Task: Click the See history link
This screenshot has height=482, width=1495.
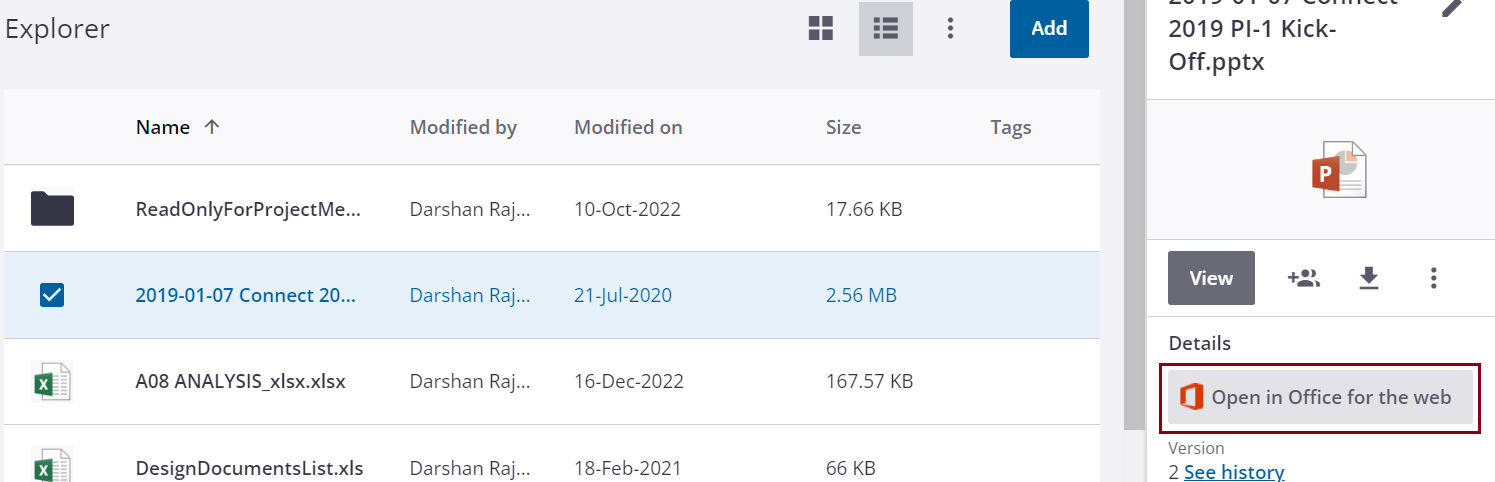Action: [1234, 472]
